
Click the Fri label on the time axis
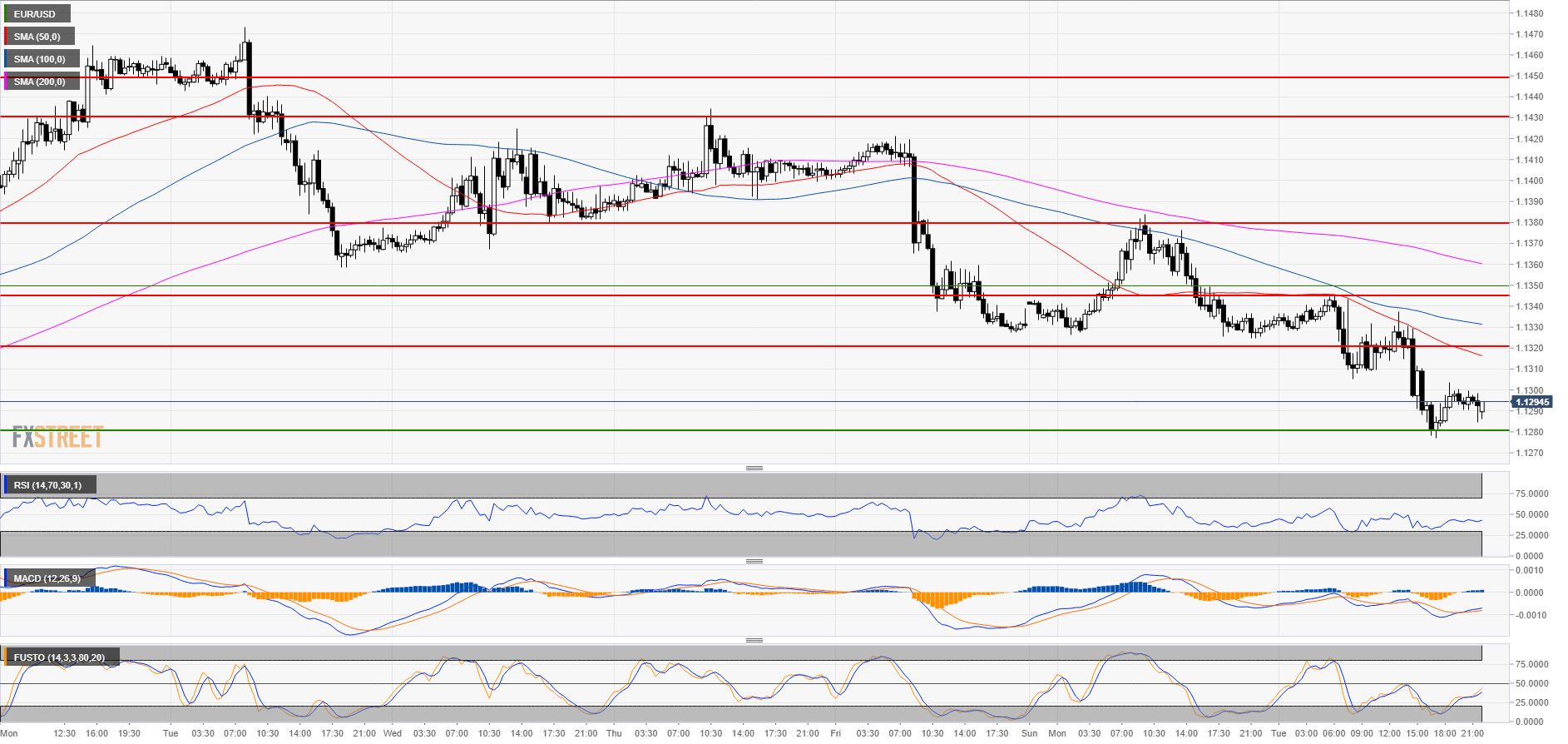coord(835,733)
